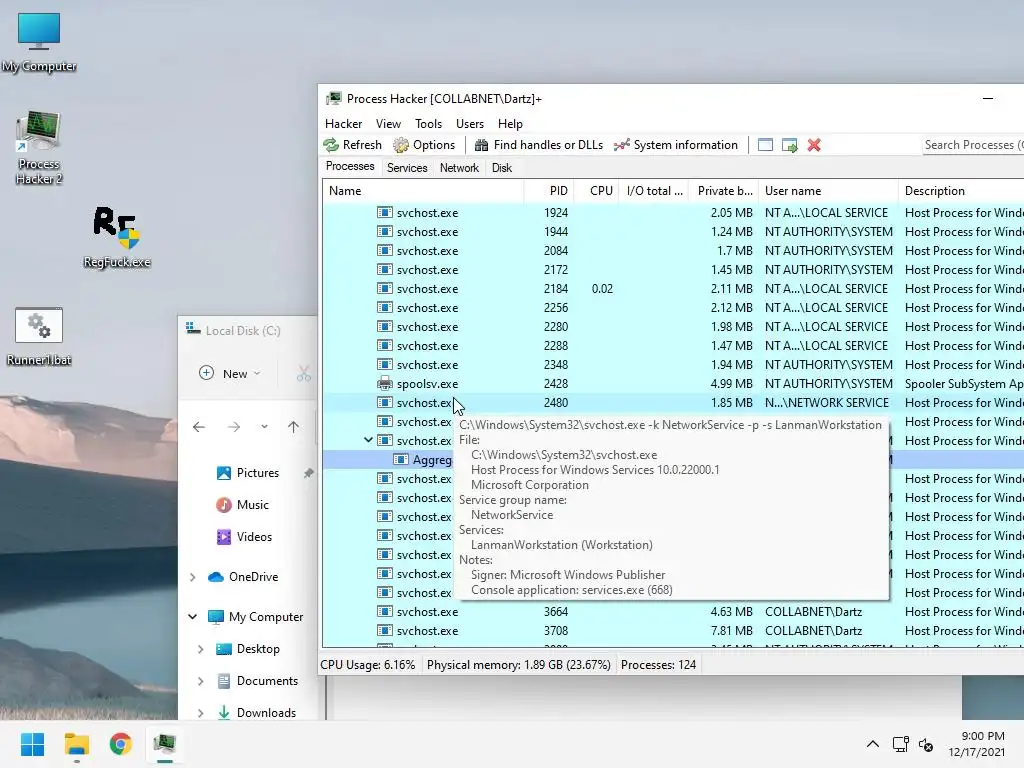This screenshot has width=1024, height=768.
Task: Go back in Local Disk Explorer window
Action: [199, 427]
